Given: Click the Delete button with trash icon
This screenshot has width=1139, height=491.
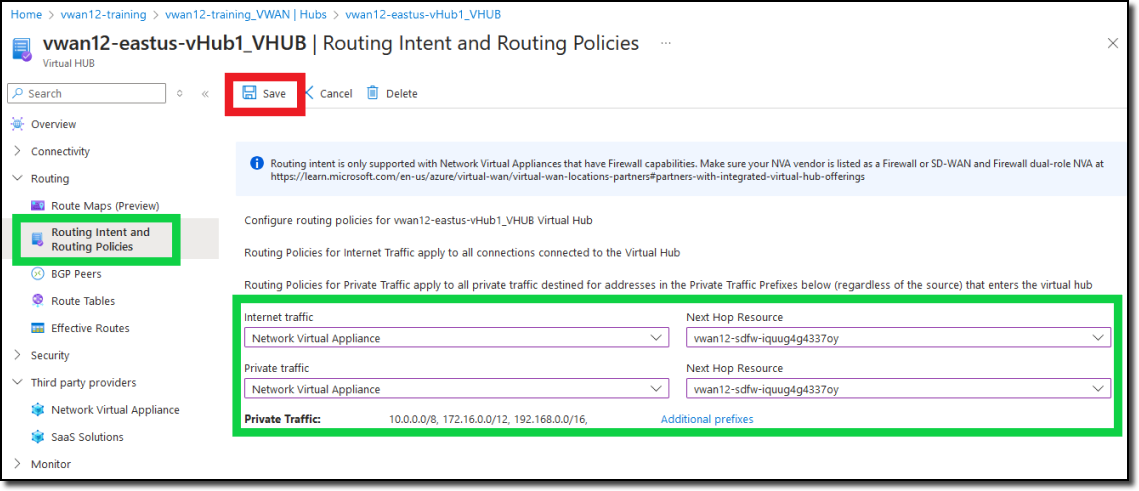Looking at the screenshot, I should click(392, 93).
